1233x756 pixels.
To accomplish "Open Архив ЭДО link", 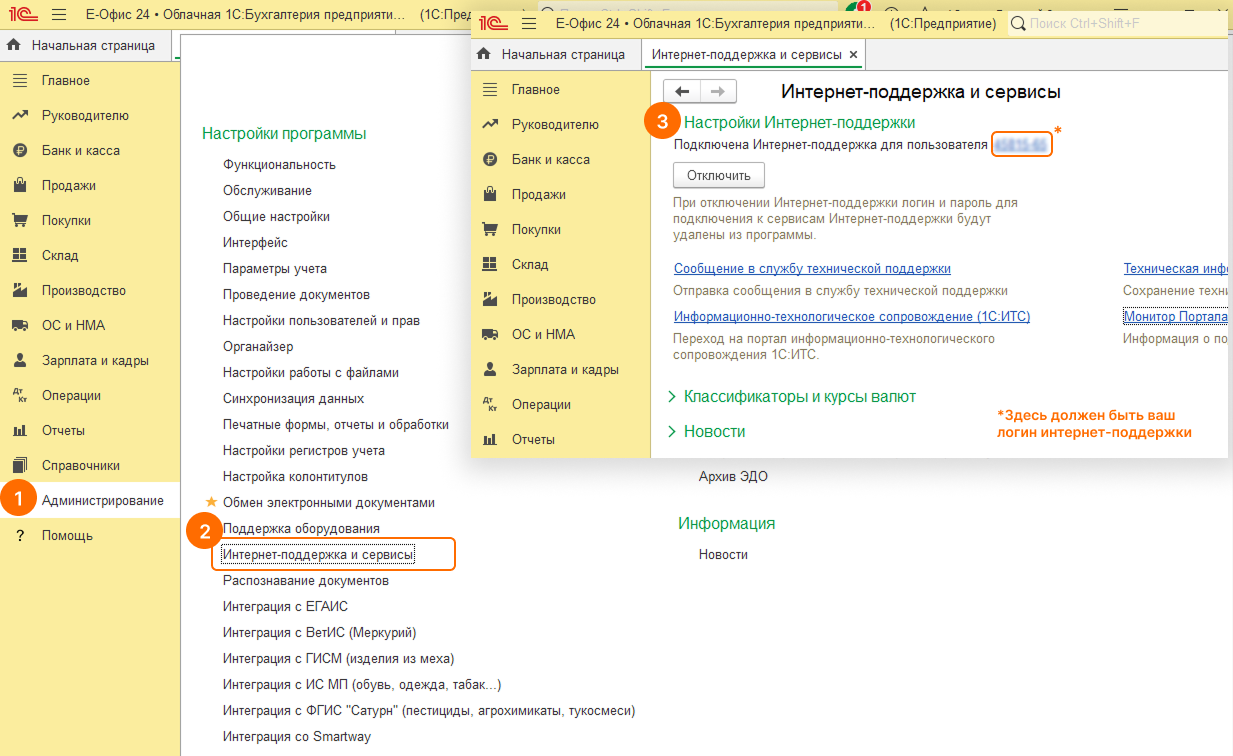I will click(x=733, y=477).
